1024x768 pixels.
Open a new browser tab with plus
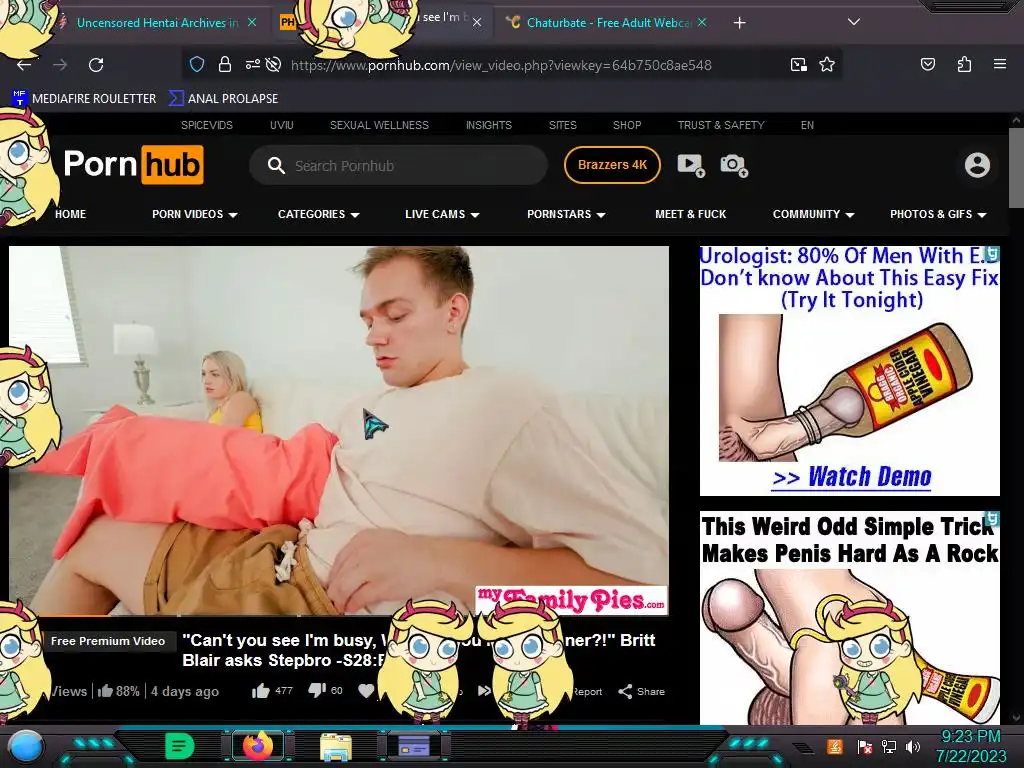tap(739, 23)
